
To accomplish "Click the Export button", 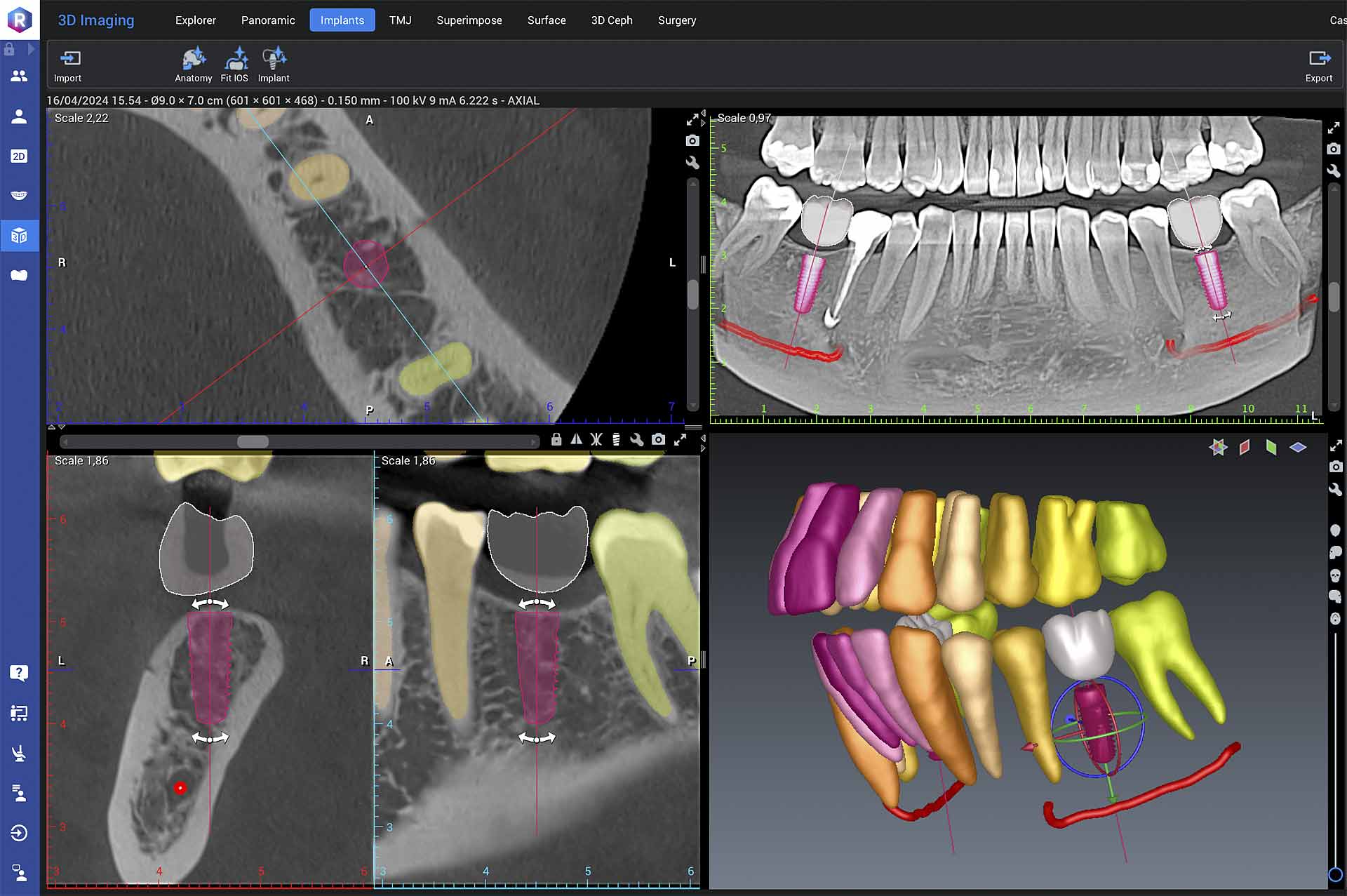I will tap(1319, 65).
